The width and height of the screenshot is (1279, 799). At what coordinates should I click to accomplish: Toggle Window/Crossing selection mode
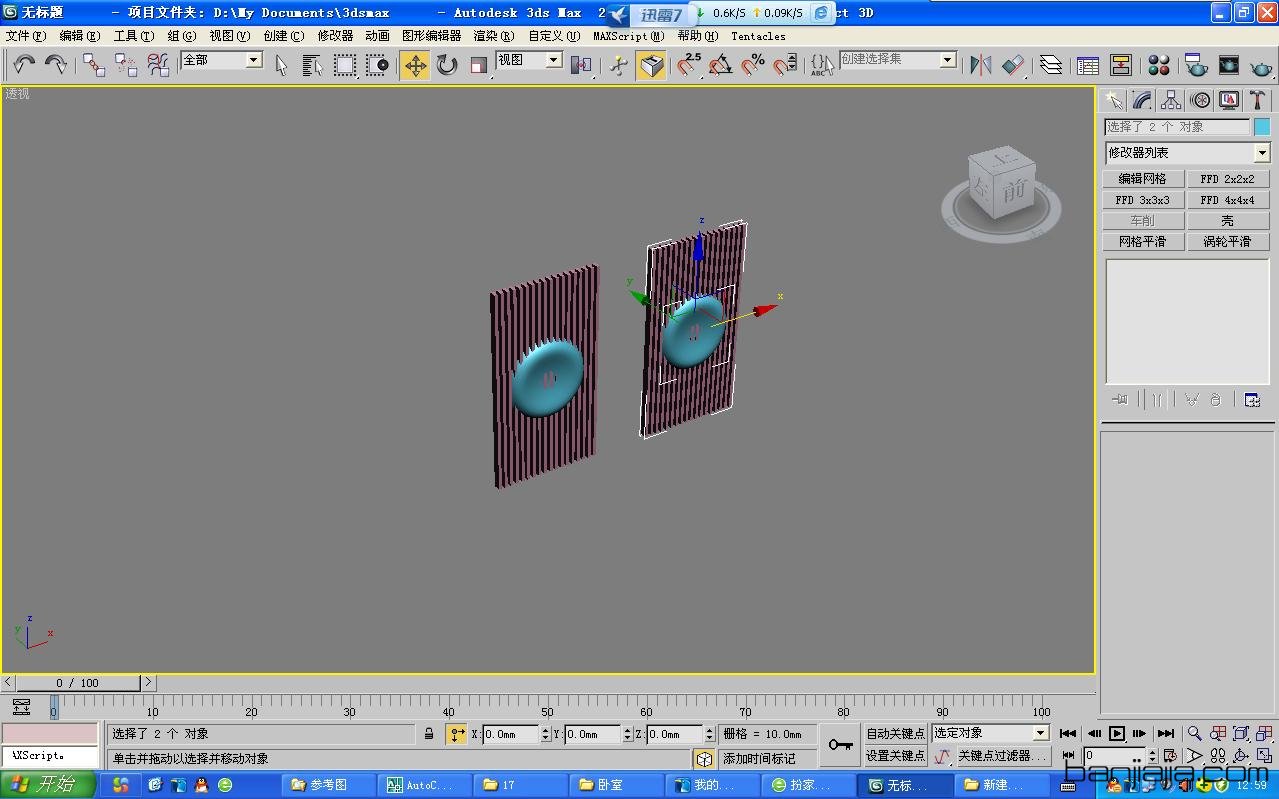click(377, 65)
